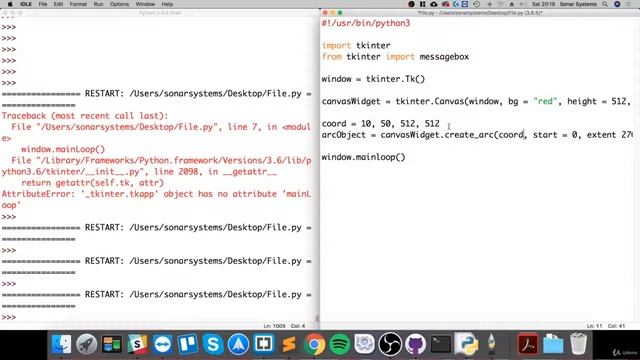Open Adobe Acrobat from the dock
The height and width of the screenshot is (360, 640).
point(528,344)
